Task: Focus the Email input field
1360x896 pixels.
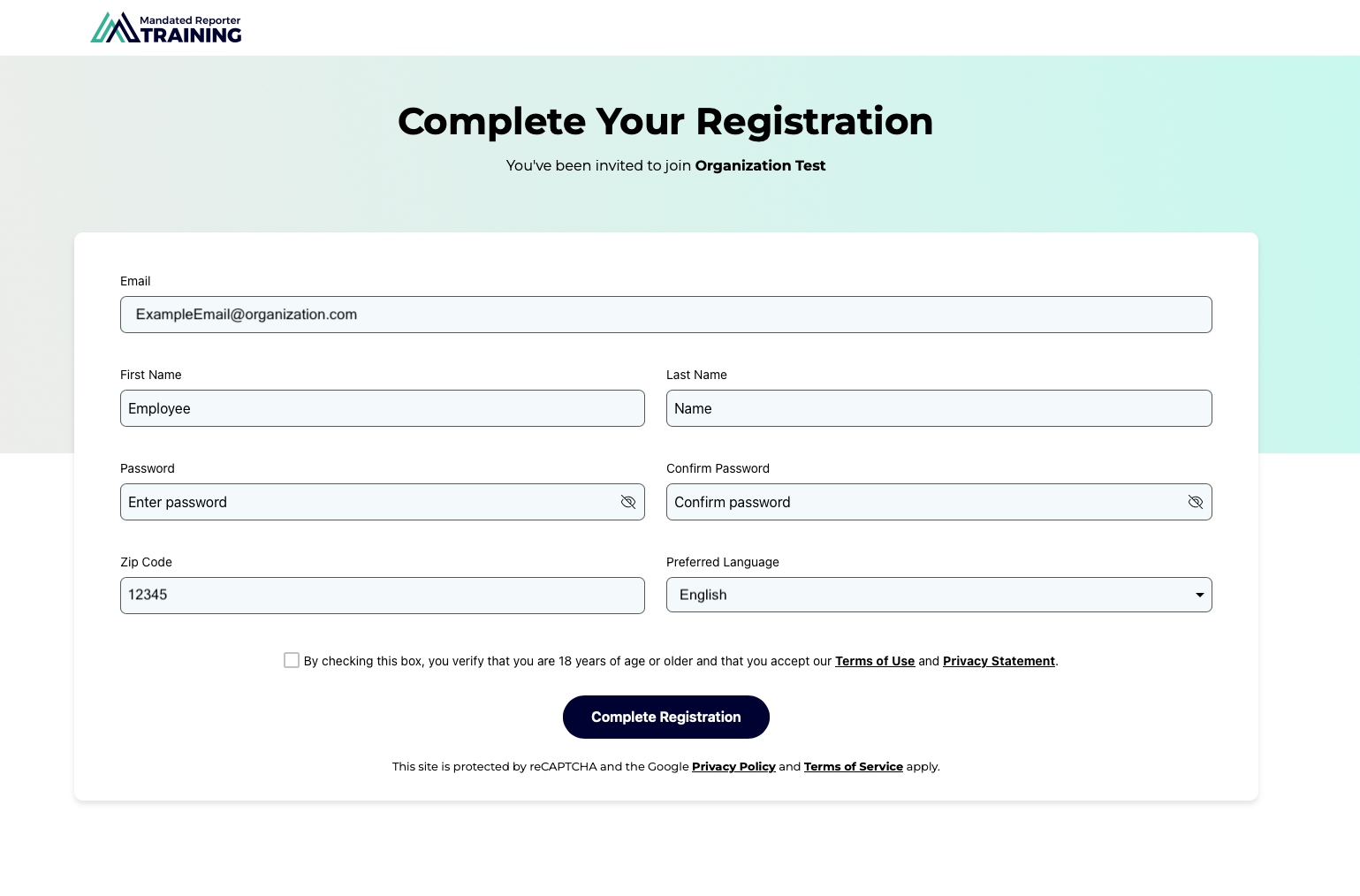Action: pos(665,315)
